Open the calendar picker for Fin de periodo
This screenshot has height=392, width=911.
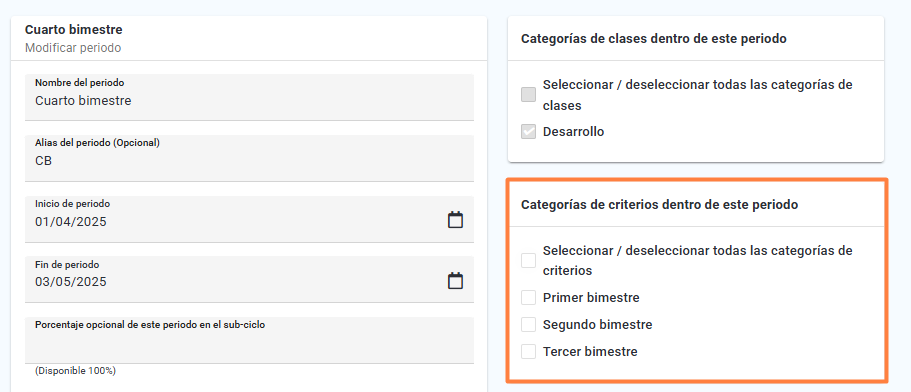(456, 280)
